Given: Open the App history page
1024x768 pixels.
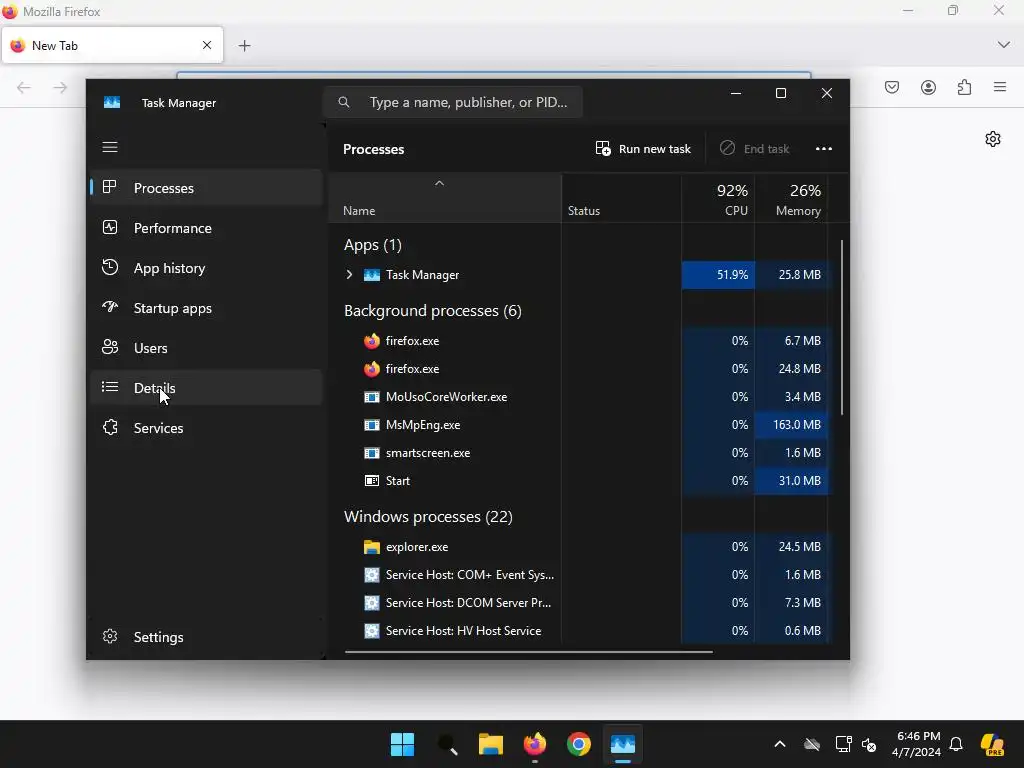Looking at the screenshot, I should 206,268.
